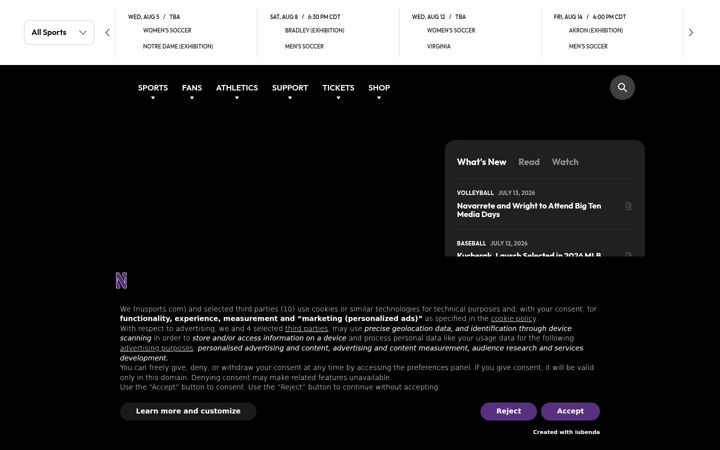Click the JULY 12, 2026 date
This screenshot has height=450, width=720.
509,243
